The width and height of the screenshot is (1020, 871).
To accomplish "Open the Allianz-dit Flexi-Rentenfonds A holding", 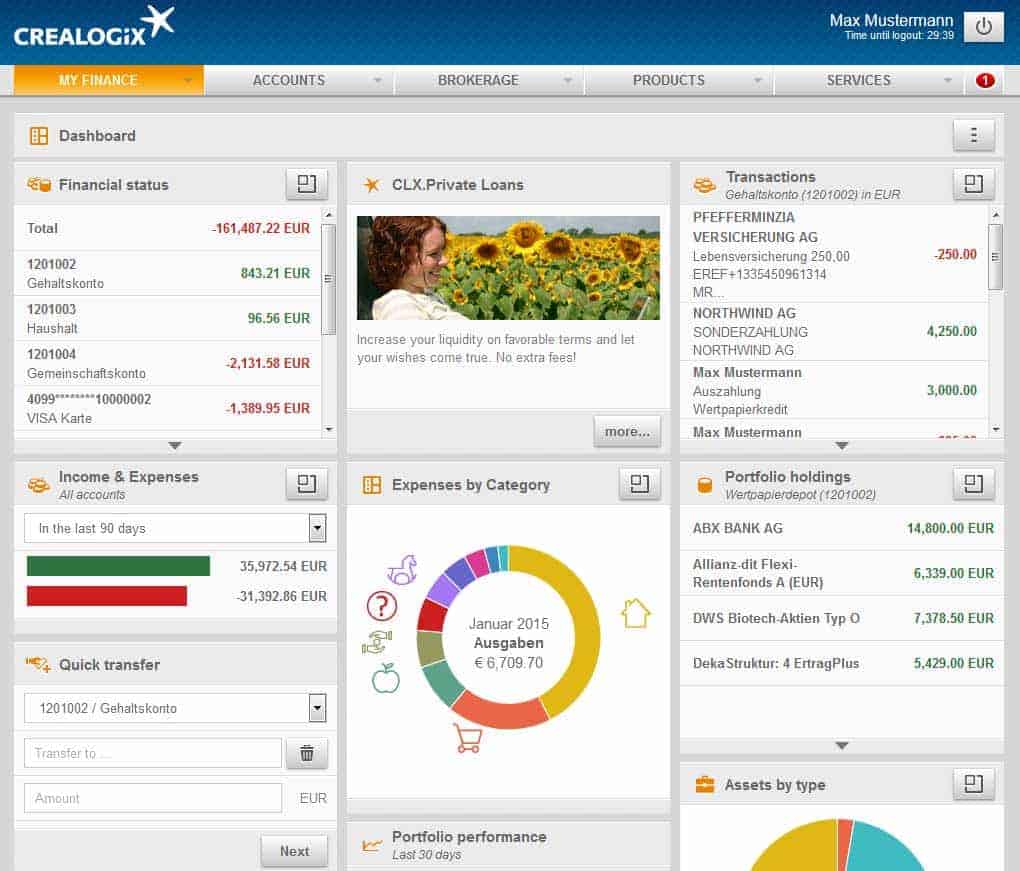I will 842,573.
